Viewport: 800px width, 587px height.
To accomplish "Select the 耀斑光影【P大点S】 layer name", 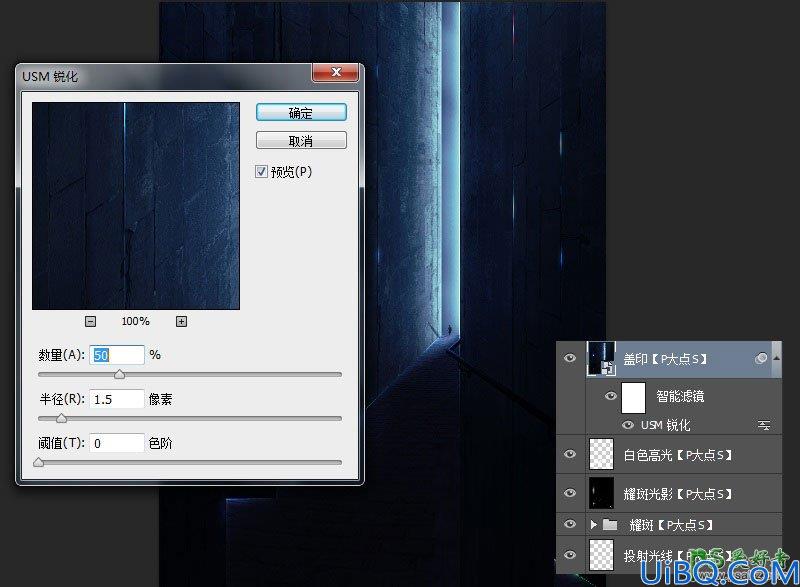I will [678, 494].
